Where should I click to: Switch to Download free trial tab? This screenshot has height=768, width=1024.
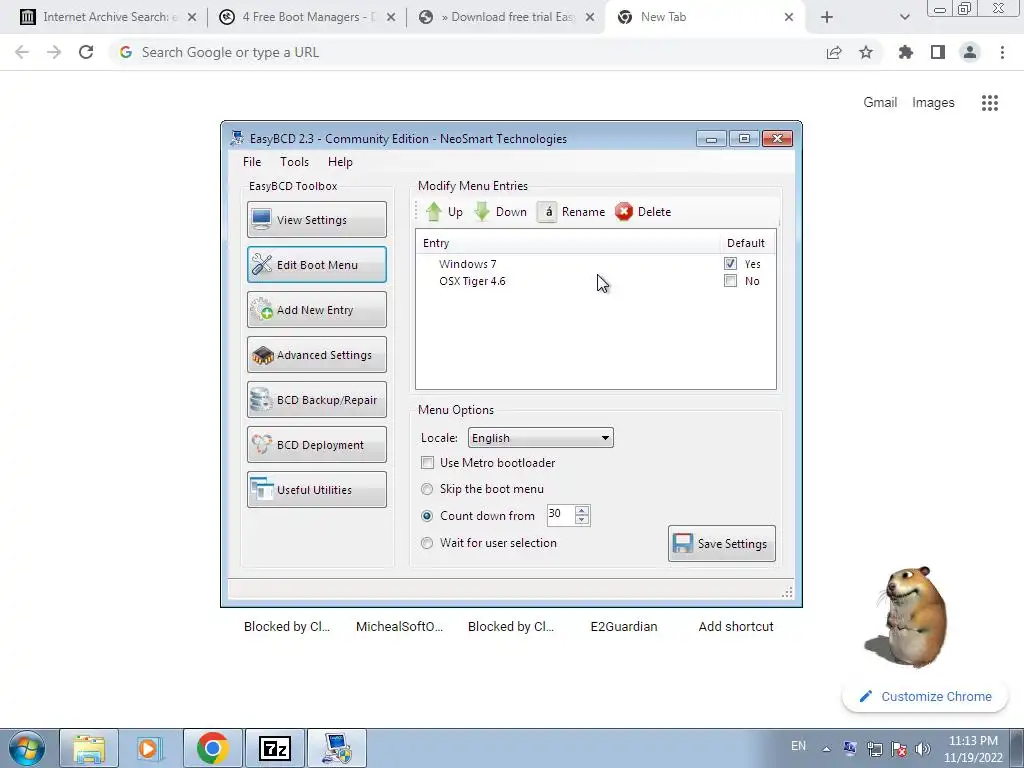point(505,17)
